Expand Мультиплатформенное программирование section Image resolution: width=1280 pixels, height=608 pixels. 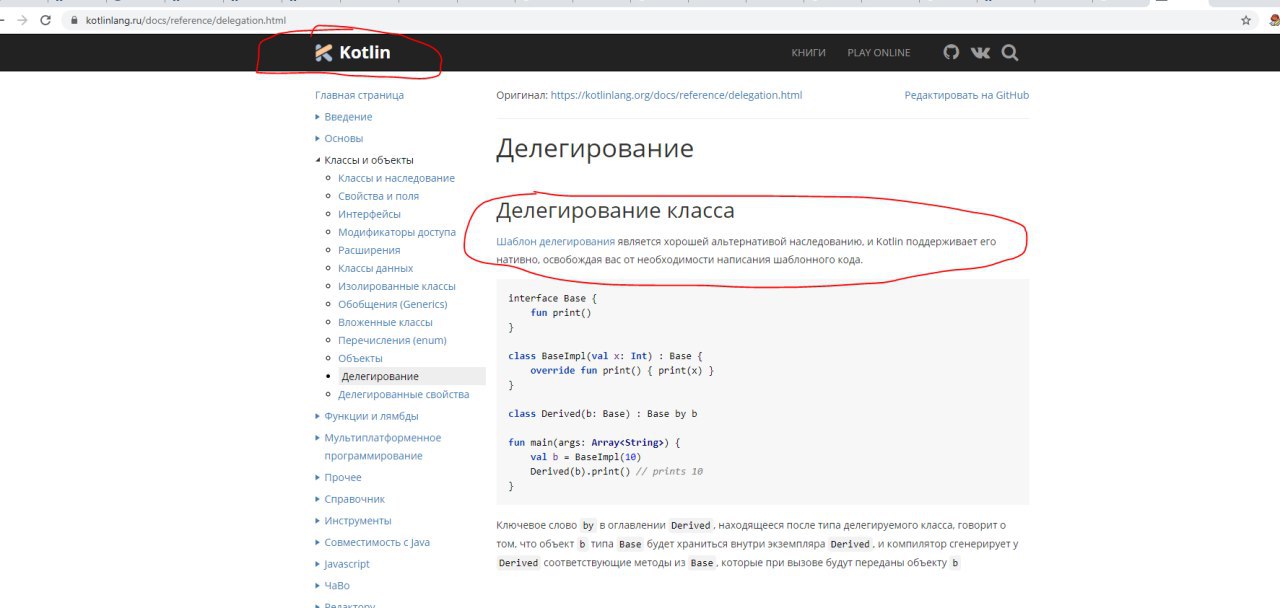[x=382, y=446]
